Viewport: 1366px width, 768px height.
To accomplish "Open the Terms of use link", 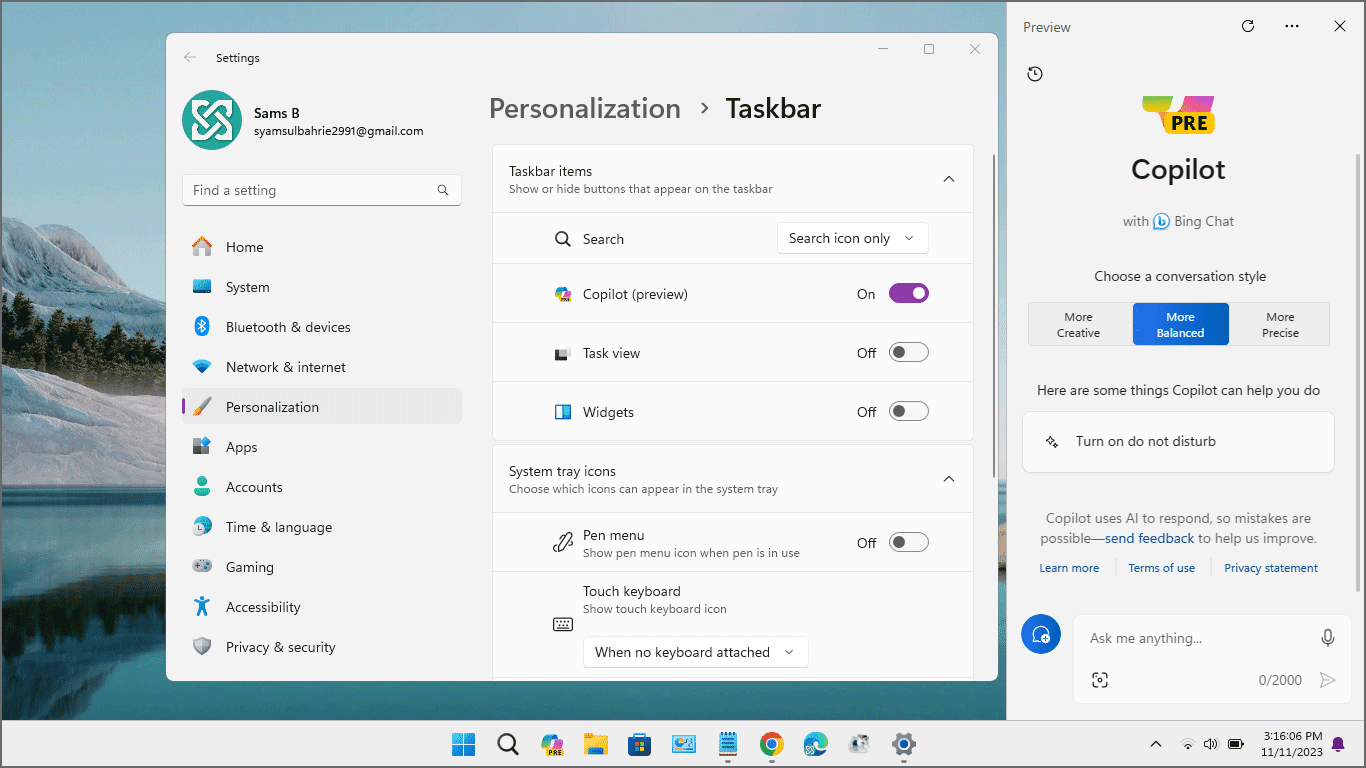I will [x=1161, y=568].
